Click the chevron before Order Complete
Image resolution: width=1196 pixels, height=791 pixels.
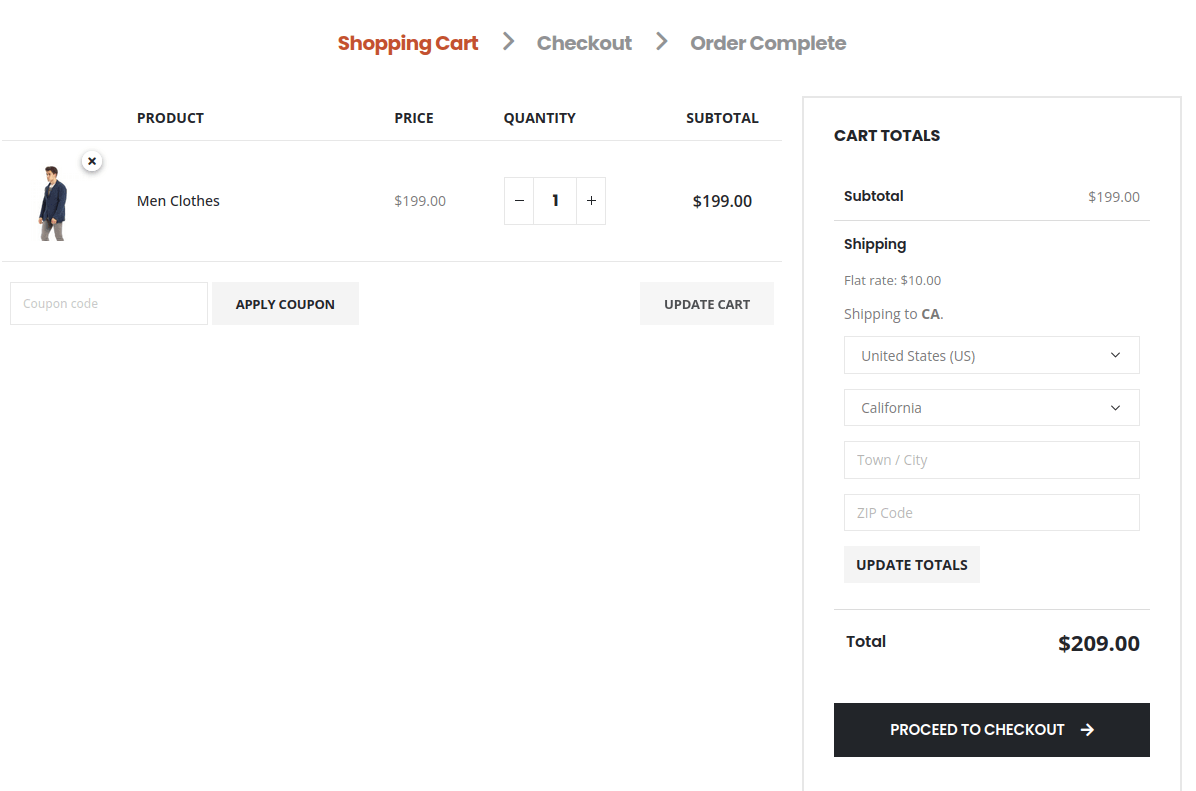coord(660,42)
